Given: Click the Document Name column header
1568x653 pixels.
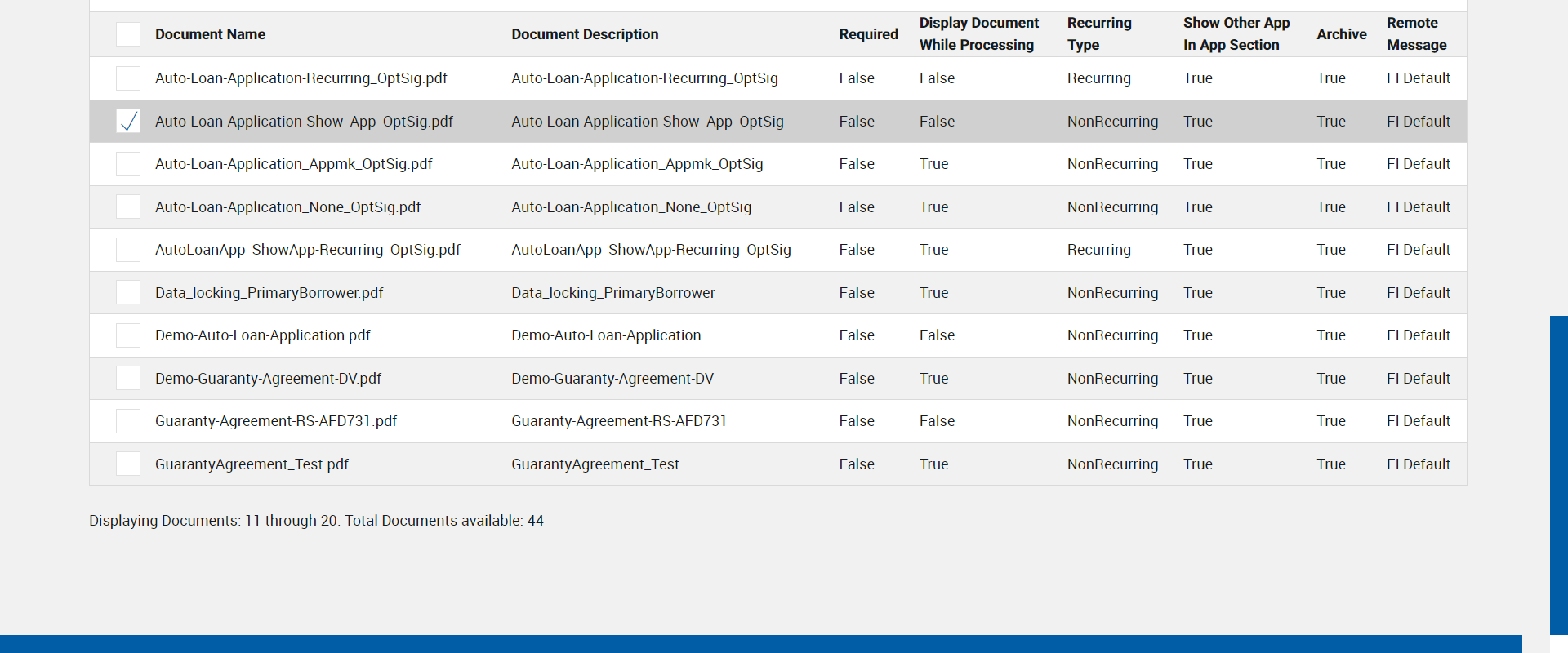Looking at the screenshot, I should pyautogui.click(x=210, y=34).
